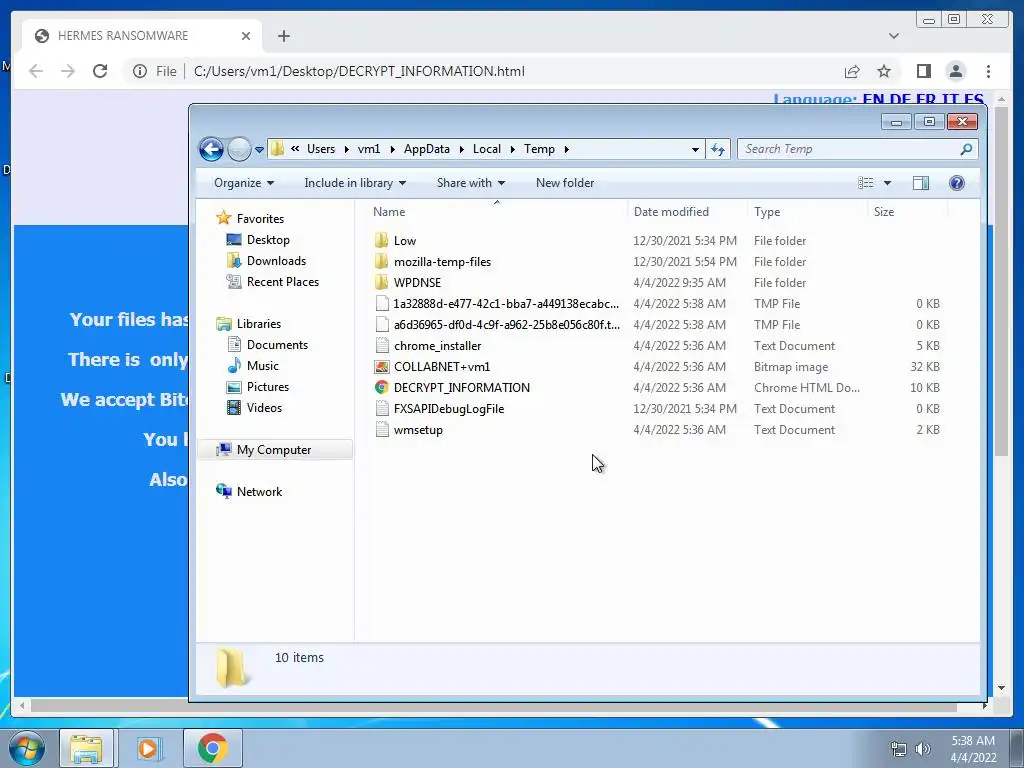
Task: Sort by the Type column header
Action: [807, 212]
